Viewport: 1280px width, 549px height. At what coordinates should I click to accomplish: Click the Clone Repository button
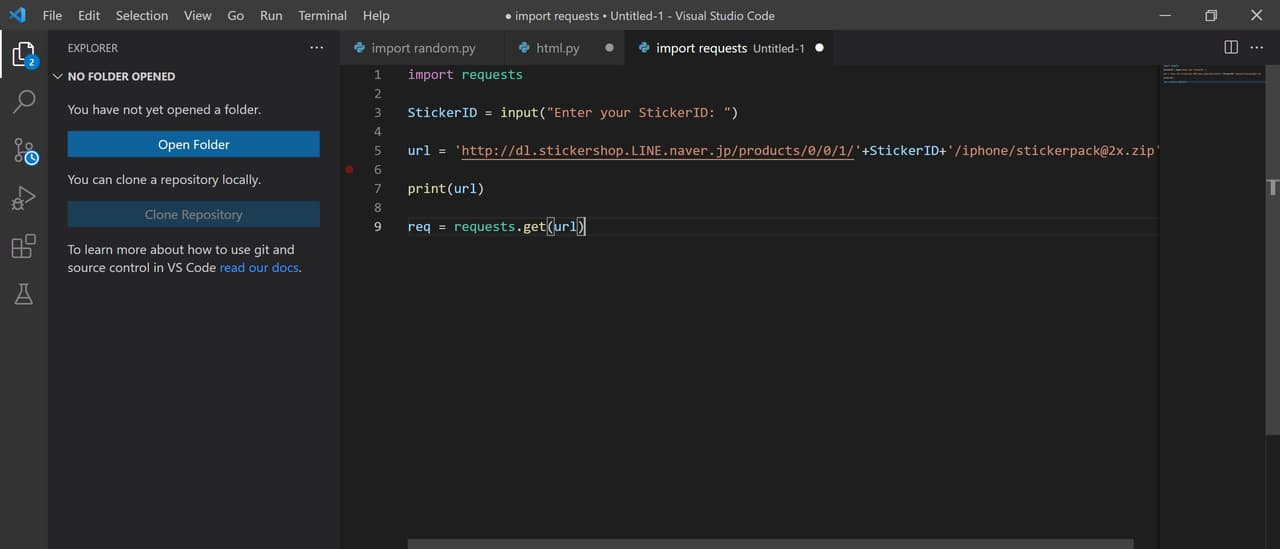[x=193, y=214]
